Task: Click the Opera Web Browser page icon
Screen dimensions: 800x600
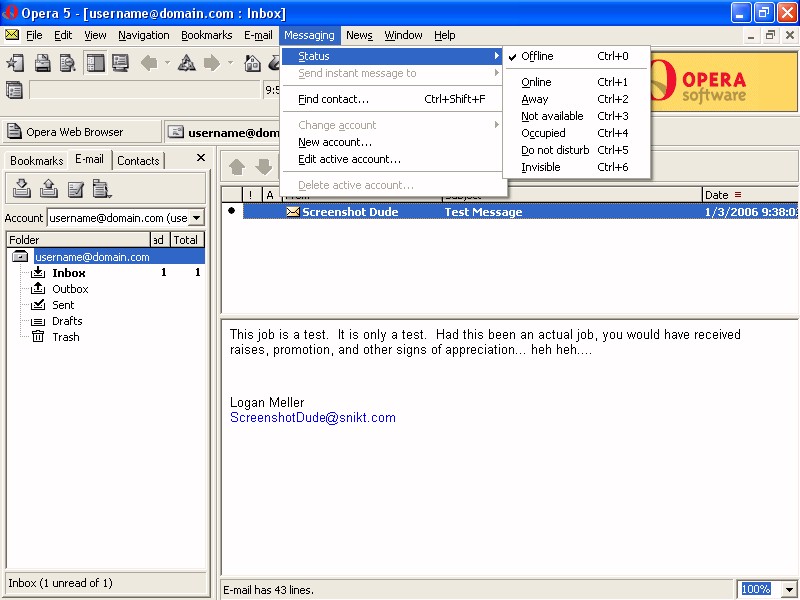Action: 14,132
